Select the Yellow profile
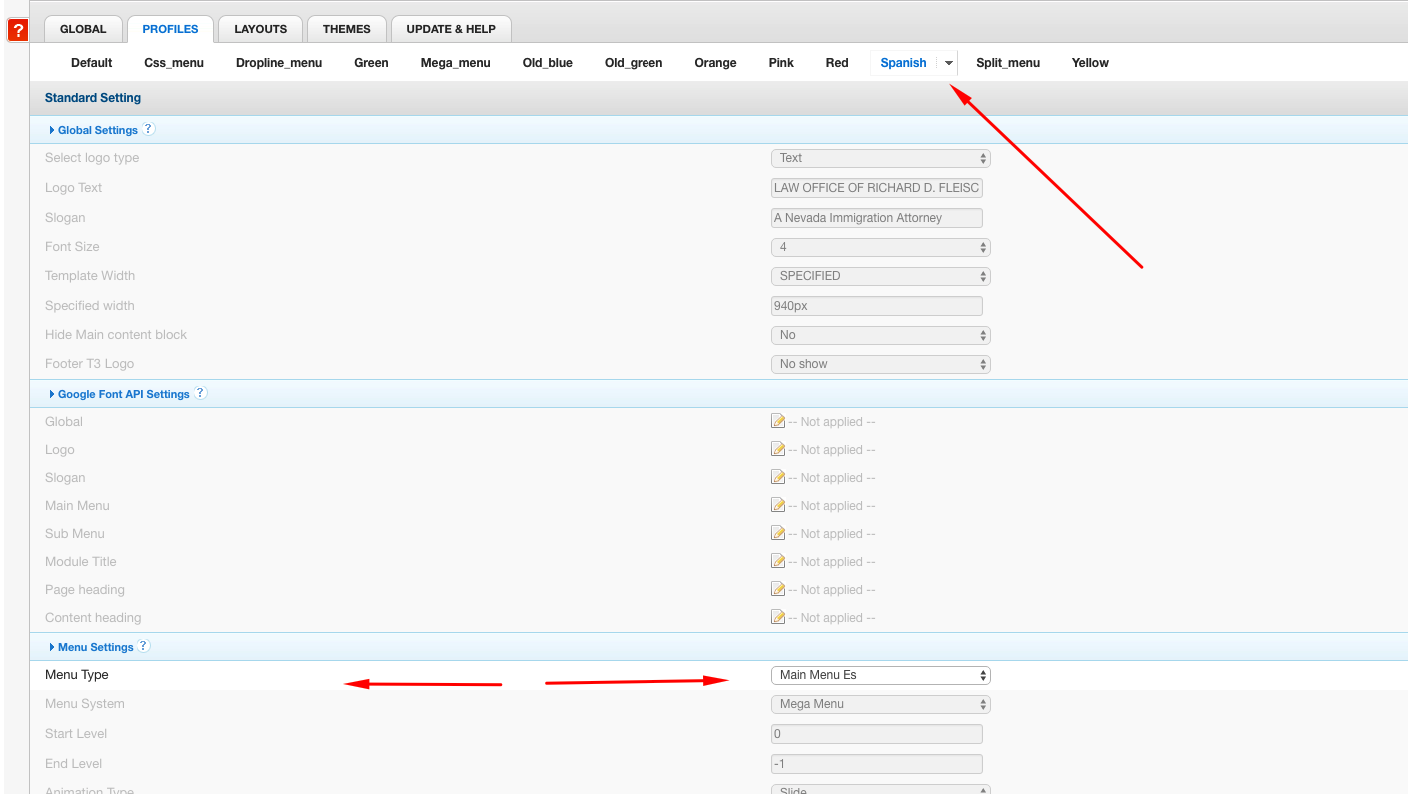Viewport: 1408px width, 794px height. coord(1090,63)
